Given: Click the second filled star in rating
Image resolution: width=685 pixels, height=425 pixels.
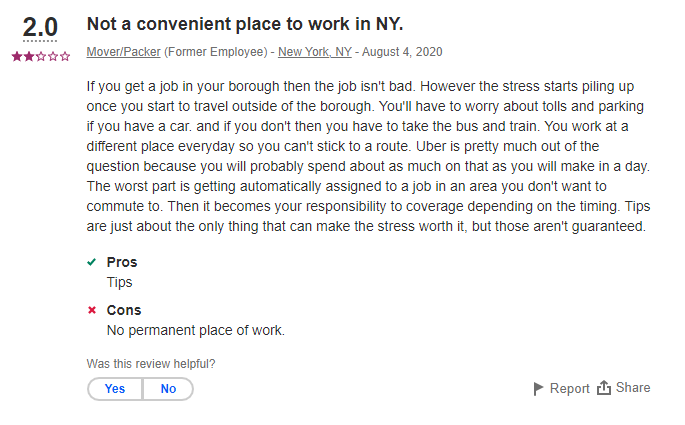Looking at the screenshot, I should [29, 56].
